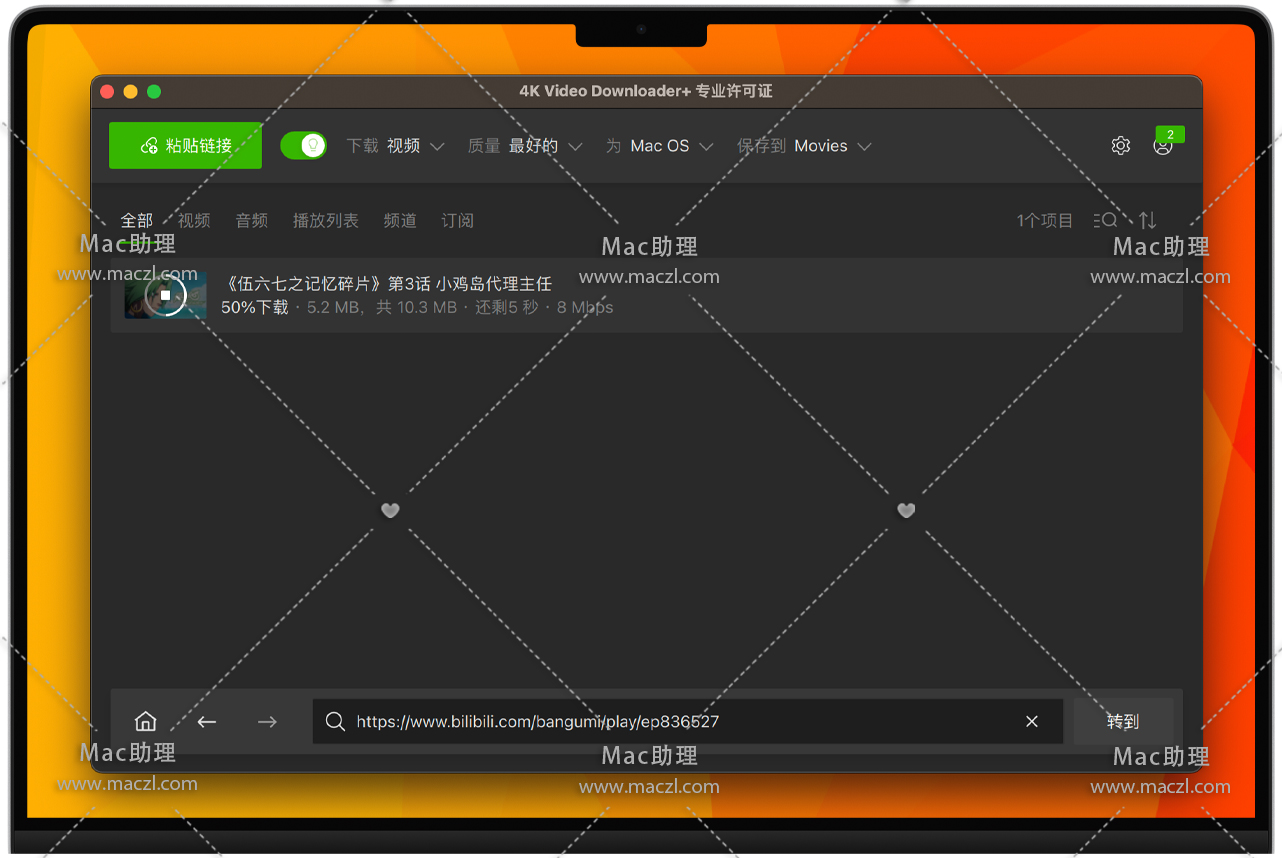Screen dimensions: 1282x858
Task: Open the 为 Mac OS format dropdown
Action: click(x=659, y=146)
